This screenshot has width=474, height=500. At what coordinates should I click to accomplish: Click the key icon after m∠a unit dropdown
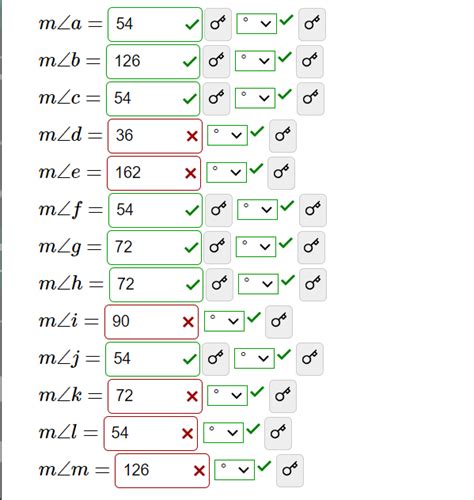312,24
